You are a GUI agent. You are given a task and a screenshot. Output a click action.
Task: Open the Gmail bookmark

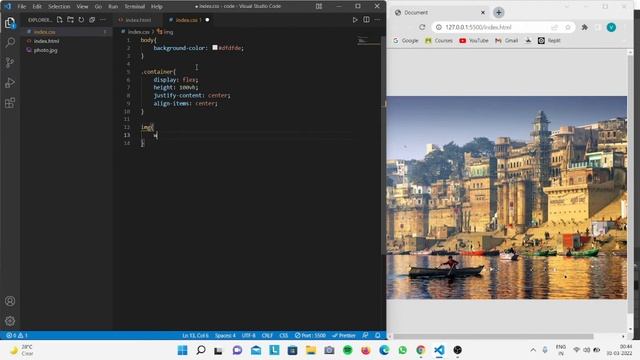click(x=506, y=40)
